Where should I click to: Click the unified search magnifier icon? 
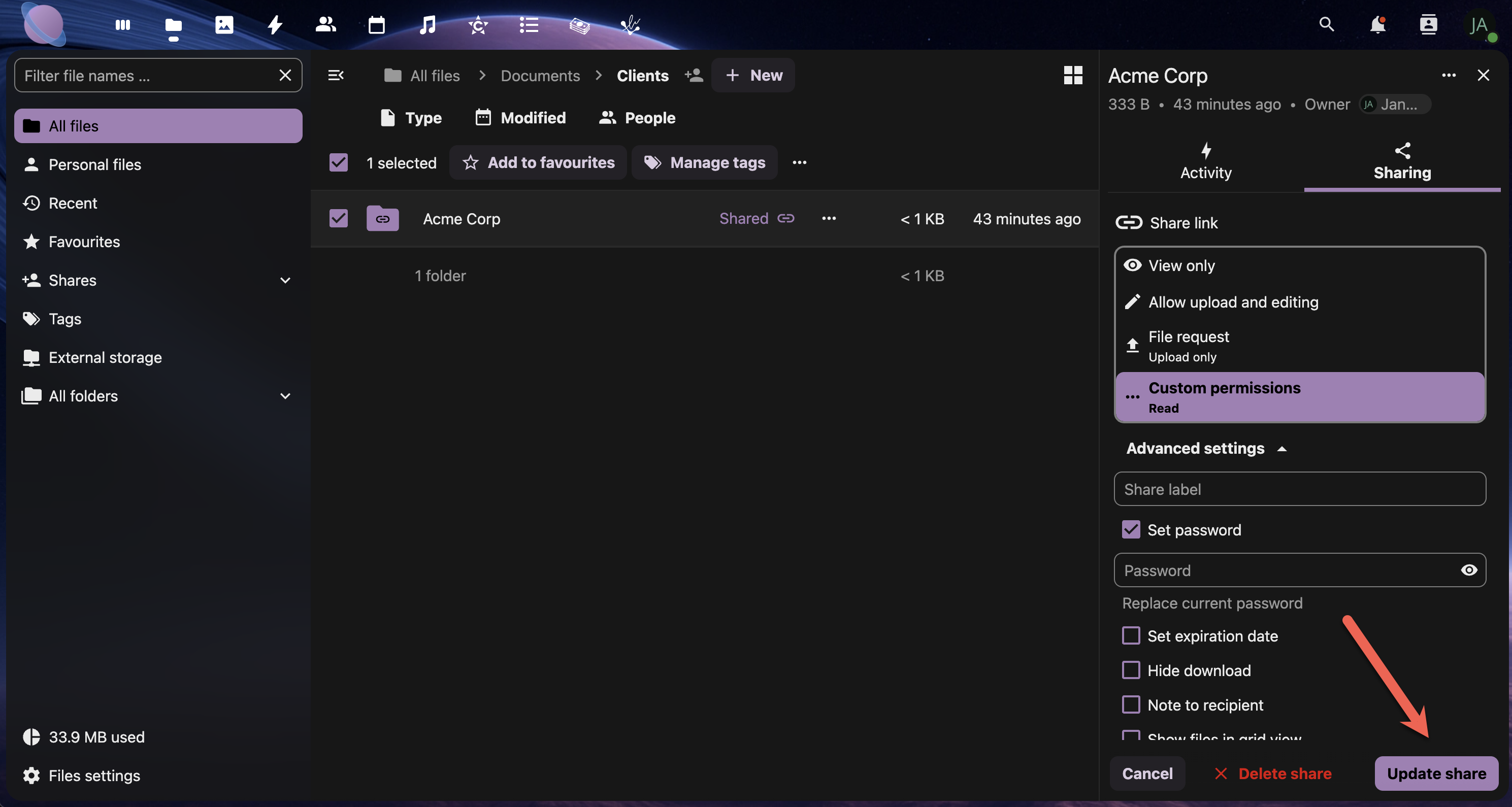(1327, 25)
